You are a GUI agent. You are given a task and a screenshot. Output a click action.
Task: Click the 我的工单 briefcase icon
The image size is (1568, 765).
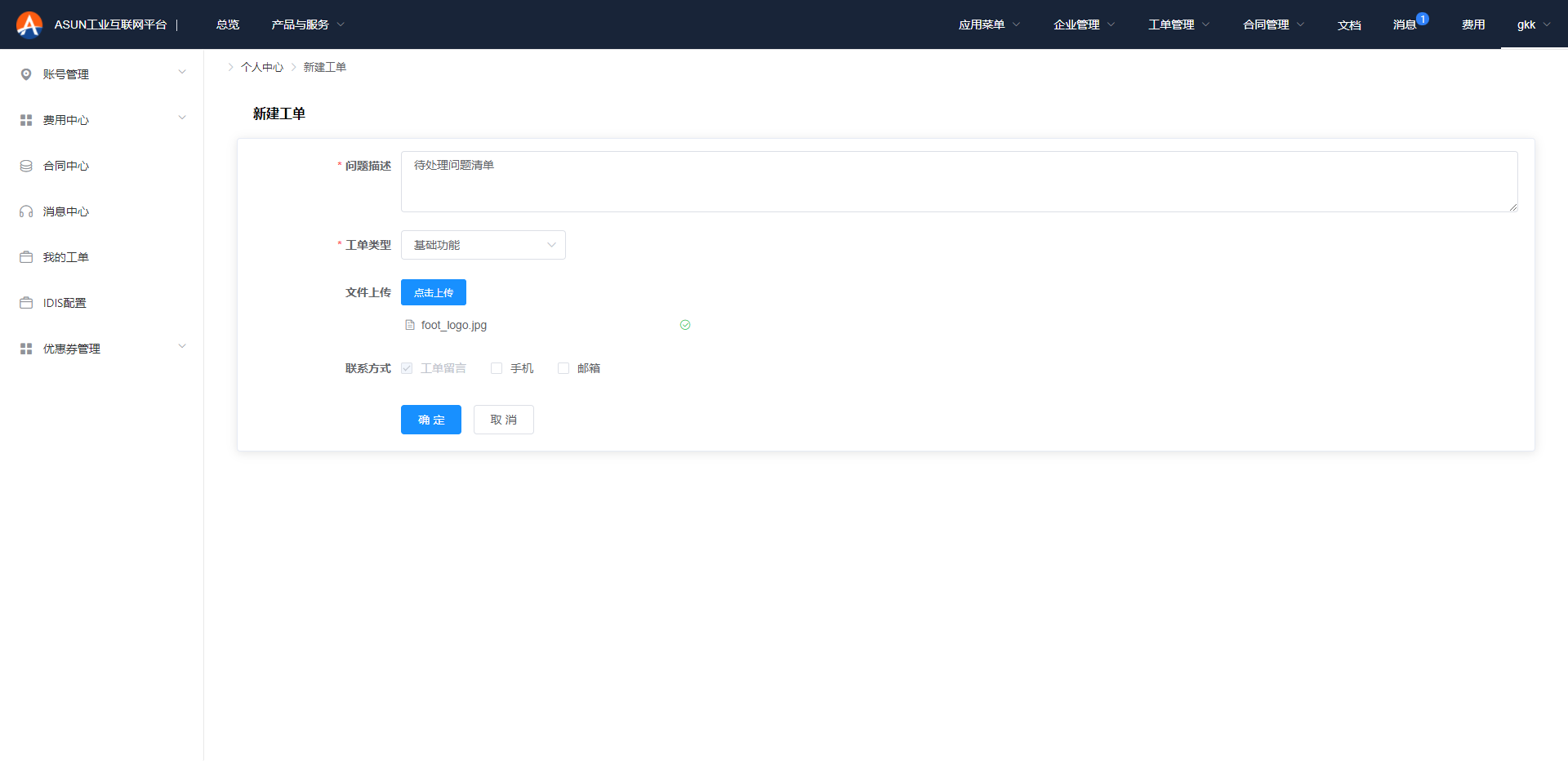26,257
